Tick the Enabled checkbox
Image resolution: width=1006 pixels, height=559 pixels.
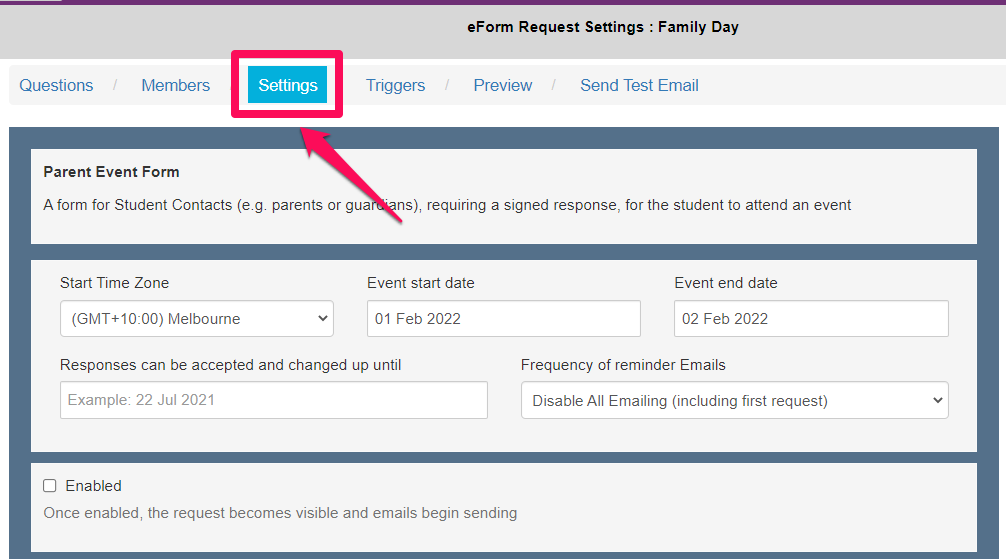pyautogui.click(x=50, y=486)
